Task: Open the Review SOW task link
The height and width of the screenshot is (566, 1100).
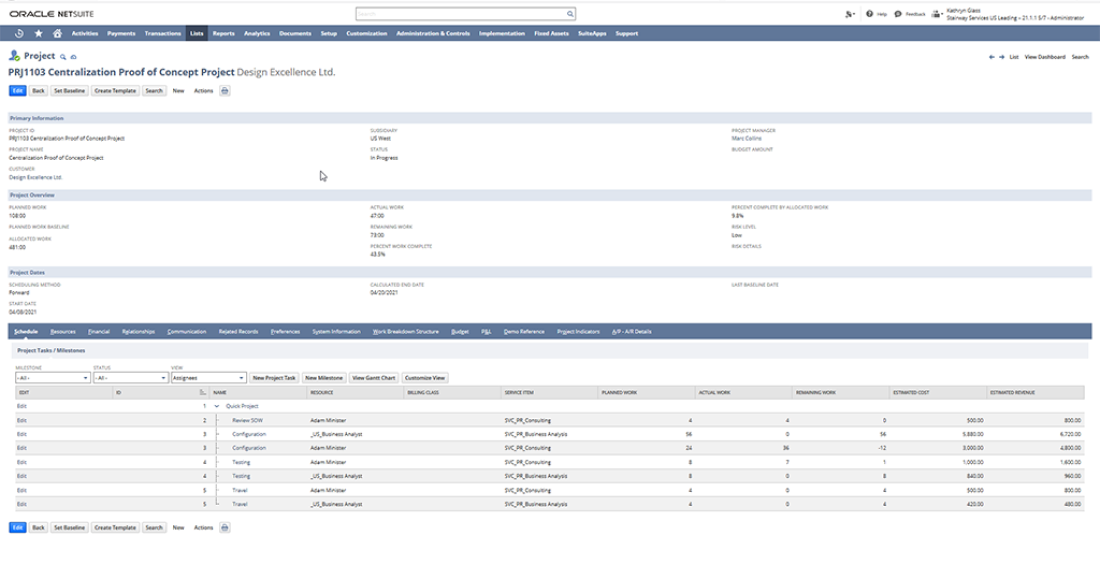Action: [246, 421]
